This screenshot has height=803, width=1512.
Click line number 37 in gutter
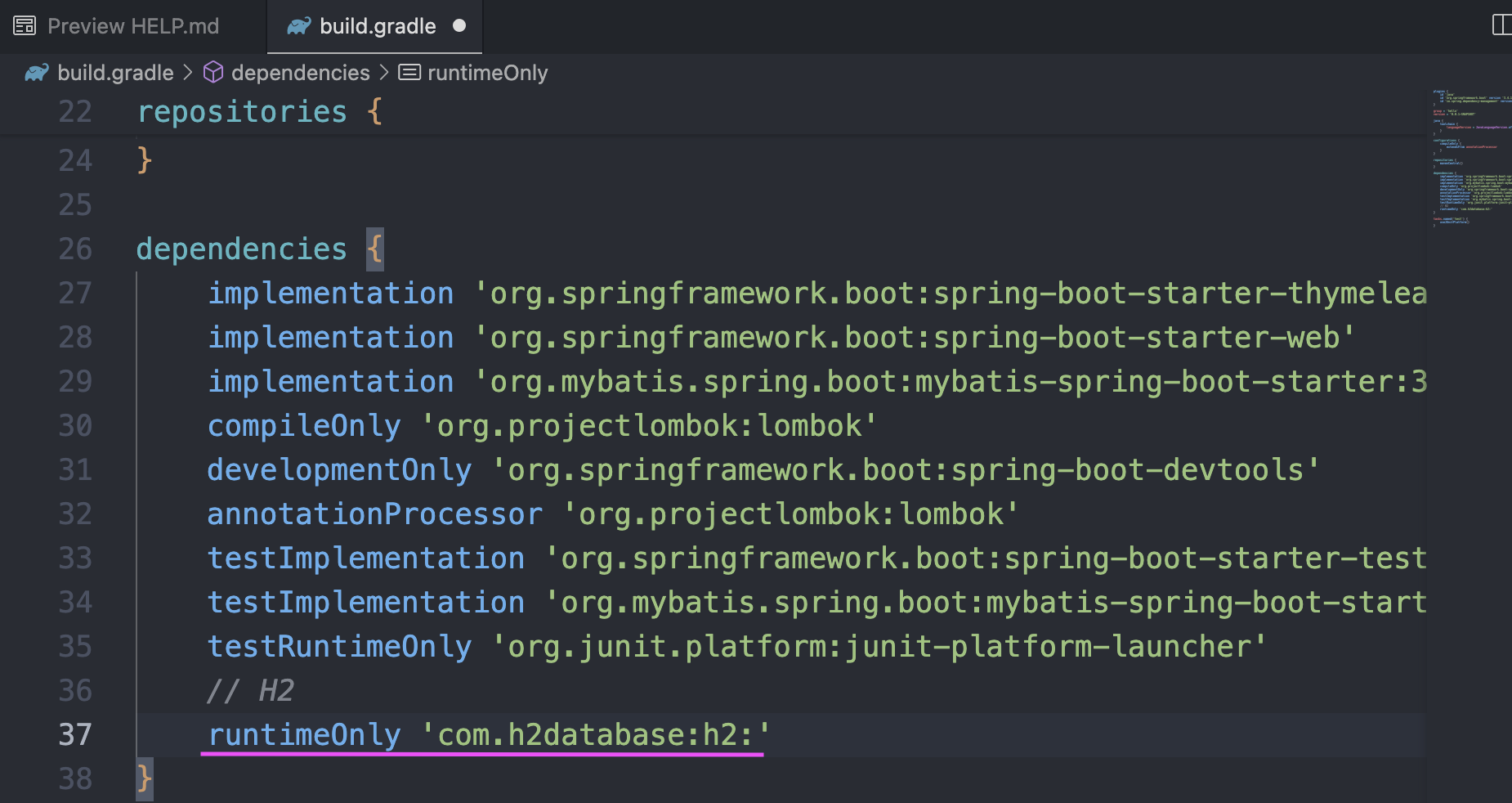tap(75, 734)
